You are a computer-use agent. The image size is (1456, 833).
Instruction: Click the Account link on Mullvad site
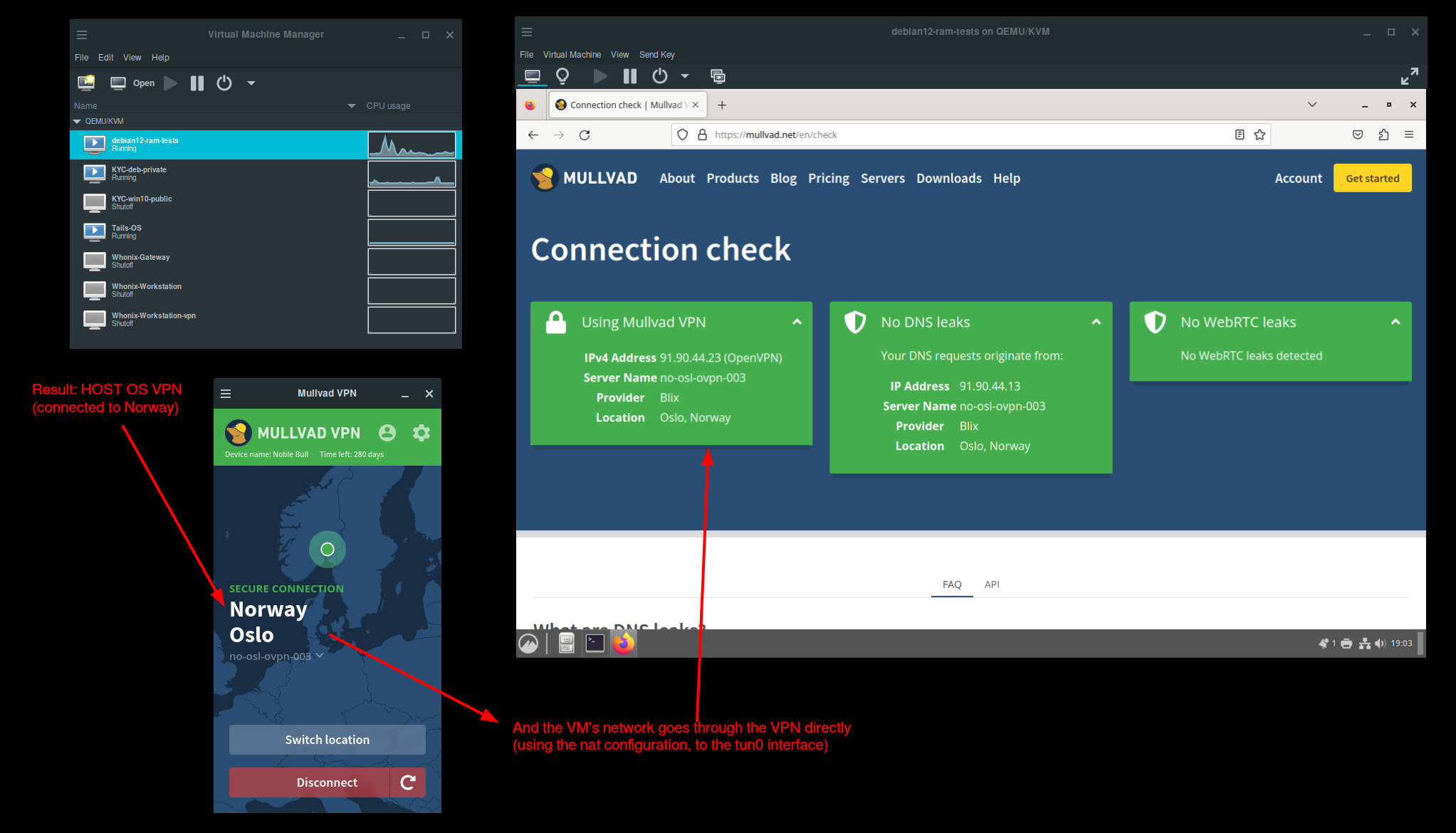(1298, 179)
